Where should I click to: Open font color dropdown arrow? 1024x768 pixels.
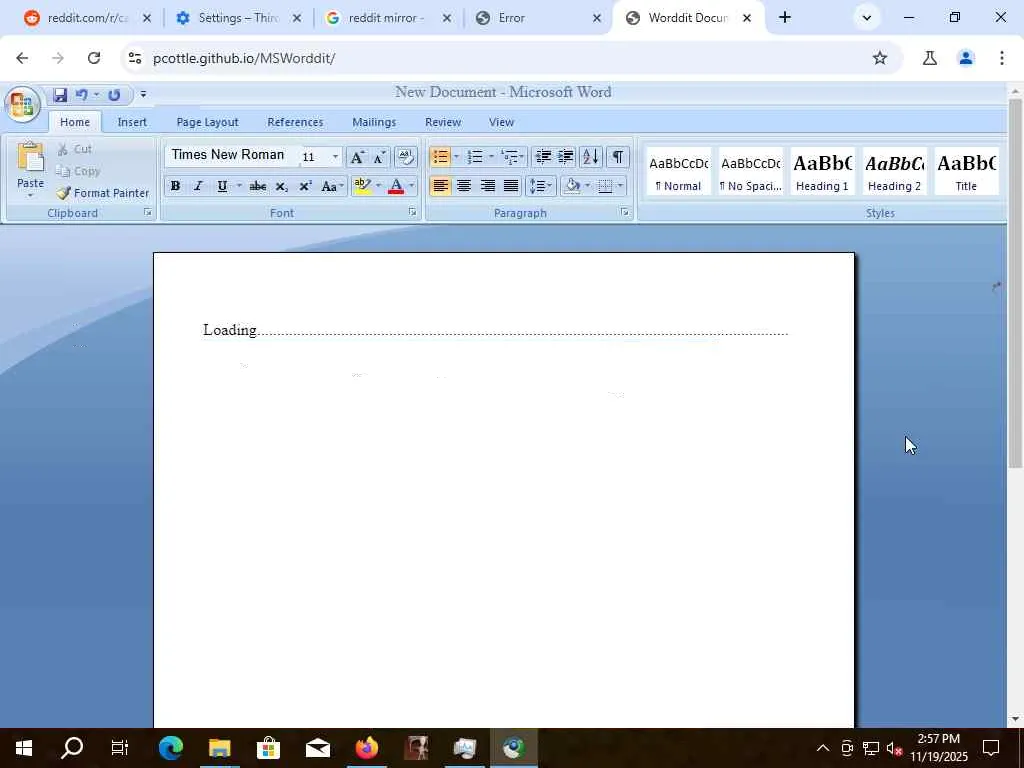tap(411, 186)
